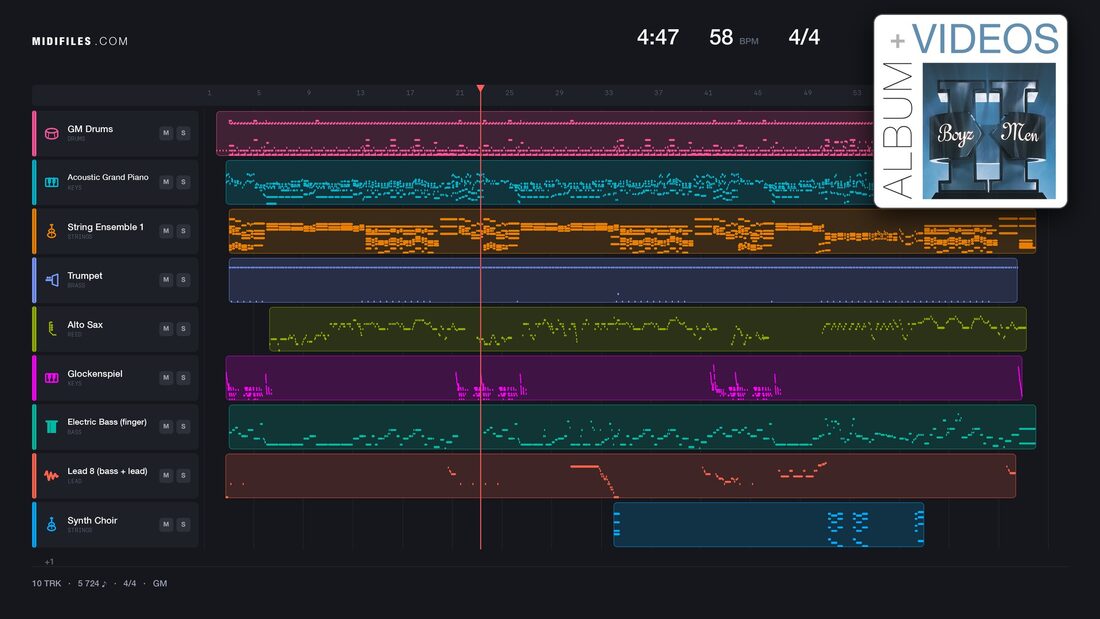
Task: Click bar number 9 on the ruler
Action: click(309, 93)
